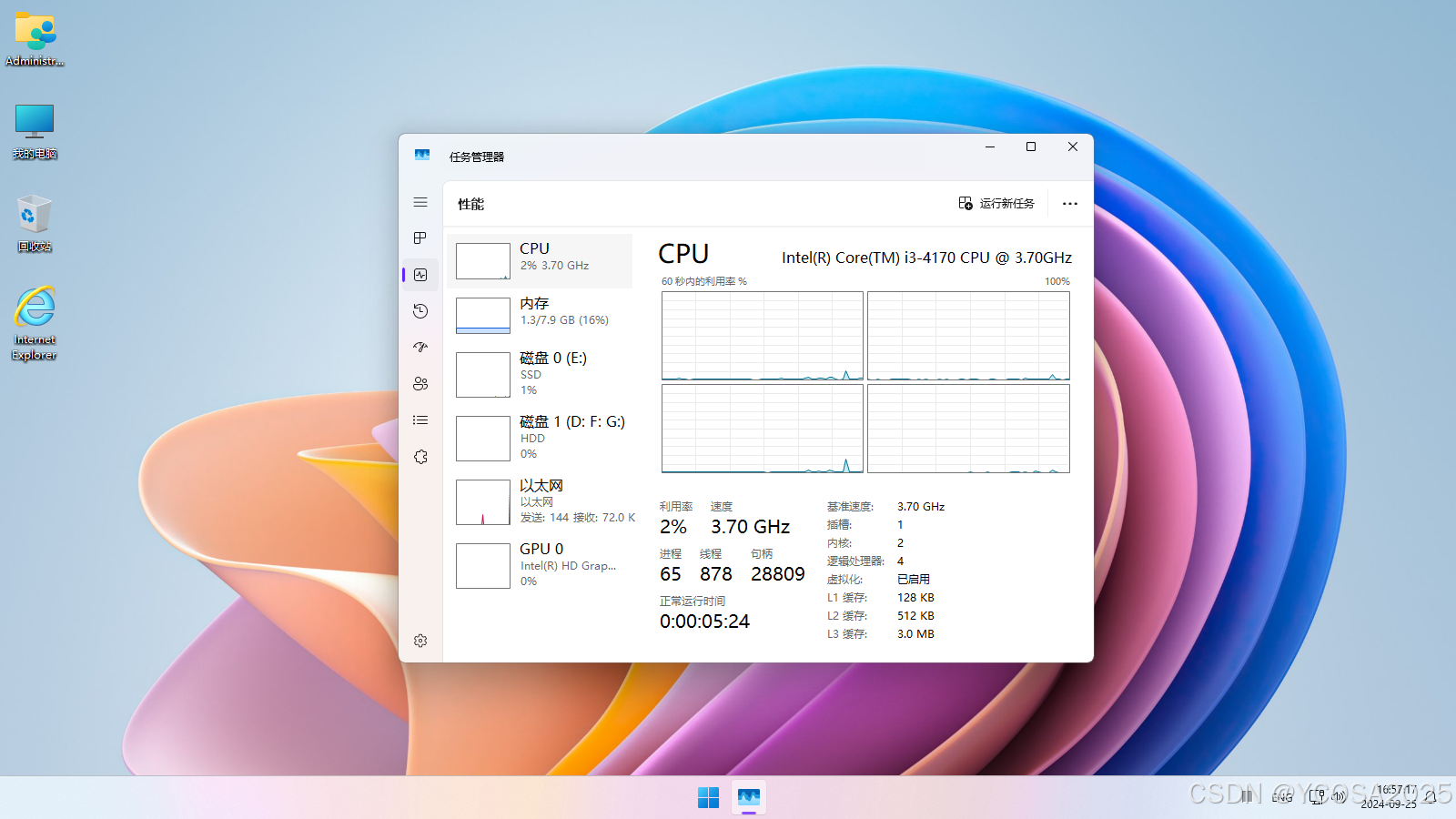The width and height of the screenshot is (1456, 819).
Task: Click the Ethernet mini graph thumbnail
Action: coord(483,502)
